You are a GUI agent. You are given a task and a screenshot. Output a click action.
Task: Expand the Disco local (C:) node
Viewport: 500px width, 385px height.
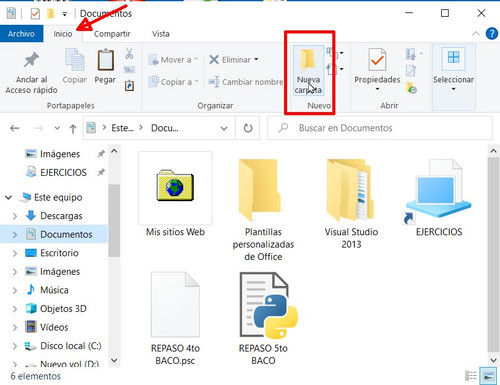point(15,346)
